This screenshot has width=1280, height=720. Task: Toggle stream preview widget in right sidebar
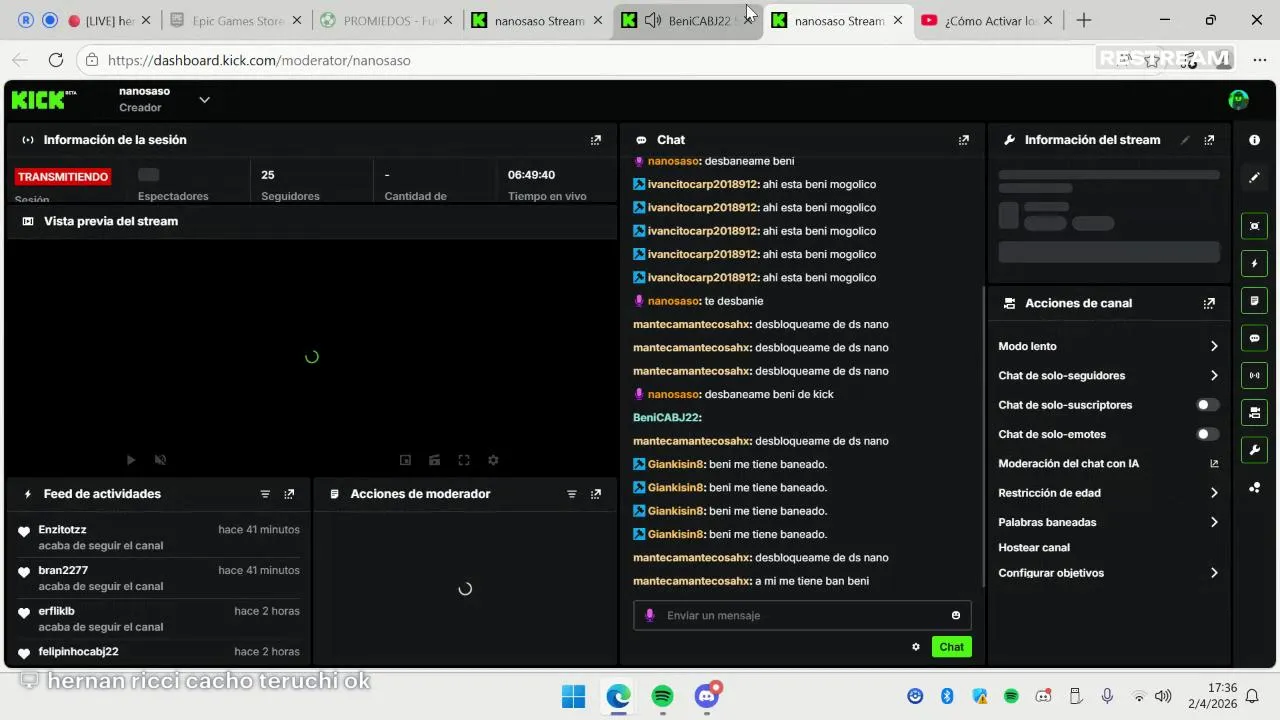click(x=1255, y=226)
